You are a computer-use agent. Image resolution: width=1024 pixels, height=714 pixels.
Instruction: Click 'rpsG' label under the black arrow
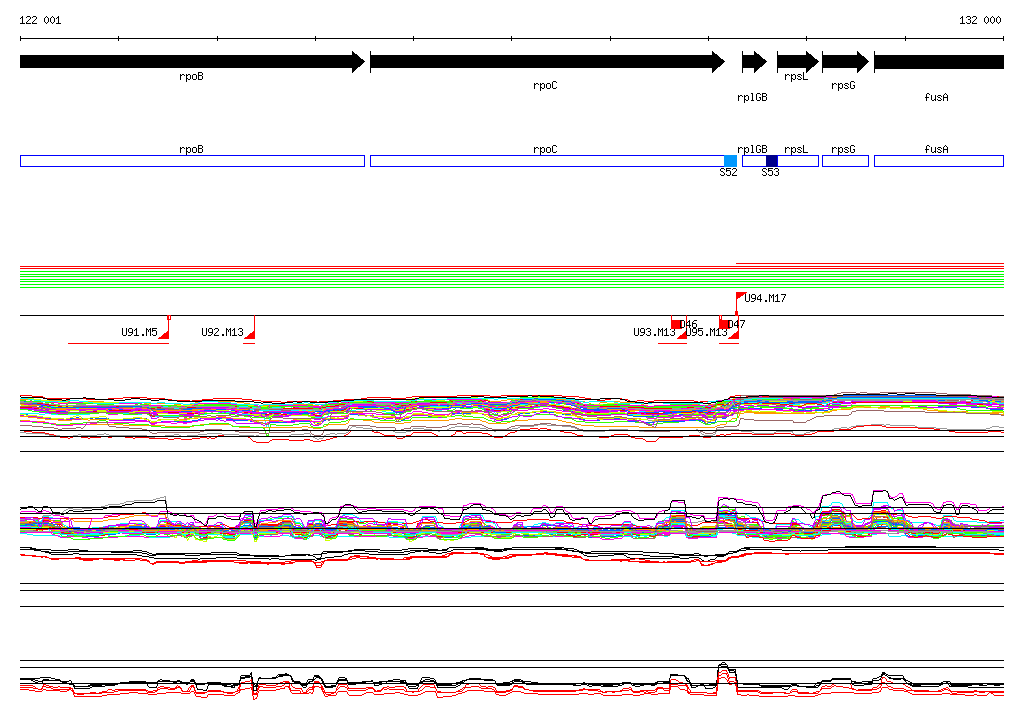[843, 86]
